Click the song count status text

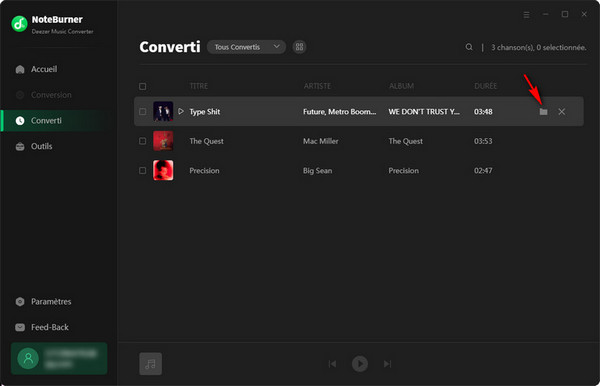538,47
